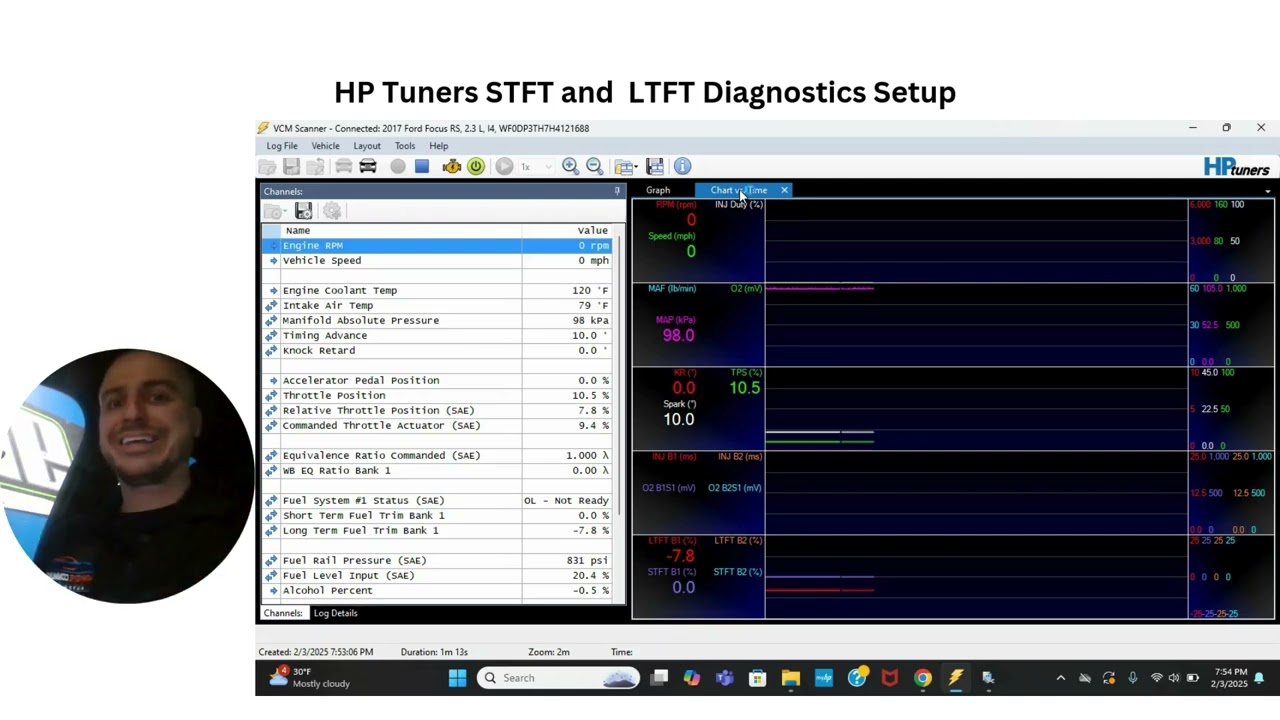Select the Knock Retard channel row
Viewport: 1280px width, 720px height.
[x=438, y=350]
